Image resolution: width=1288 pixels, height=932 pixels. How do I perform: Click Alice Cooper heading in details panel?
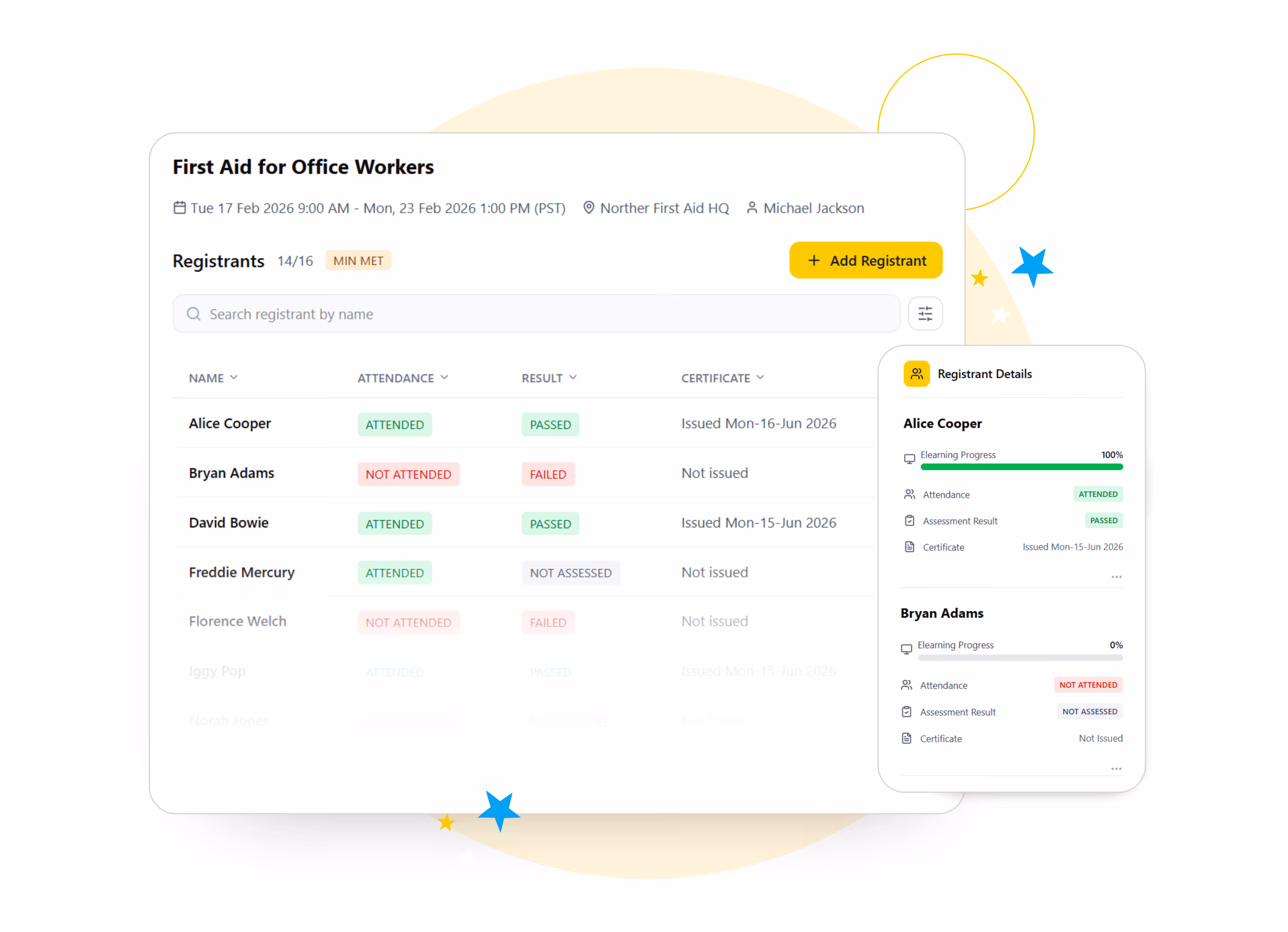[x=942, y=423]
